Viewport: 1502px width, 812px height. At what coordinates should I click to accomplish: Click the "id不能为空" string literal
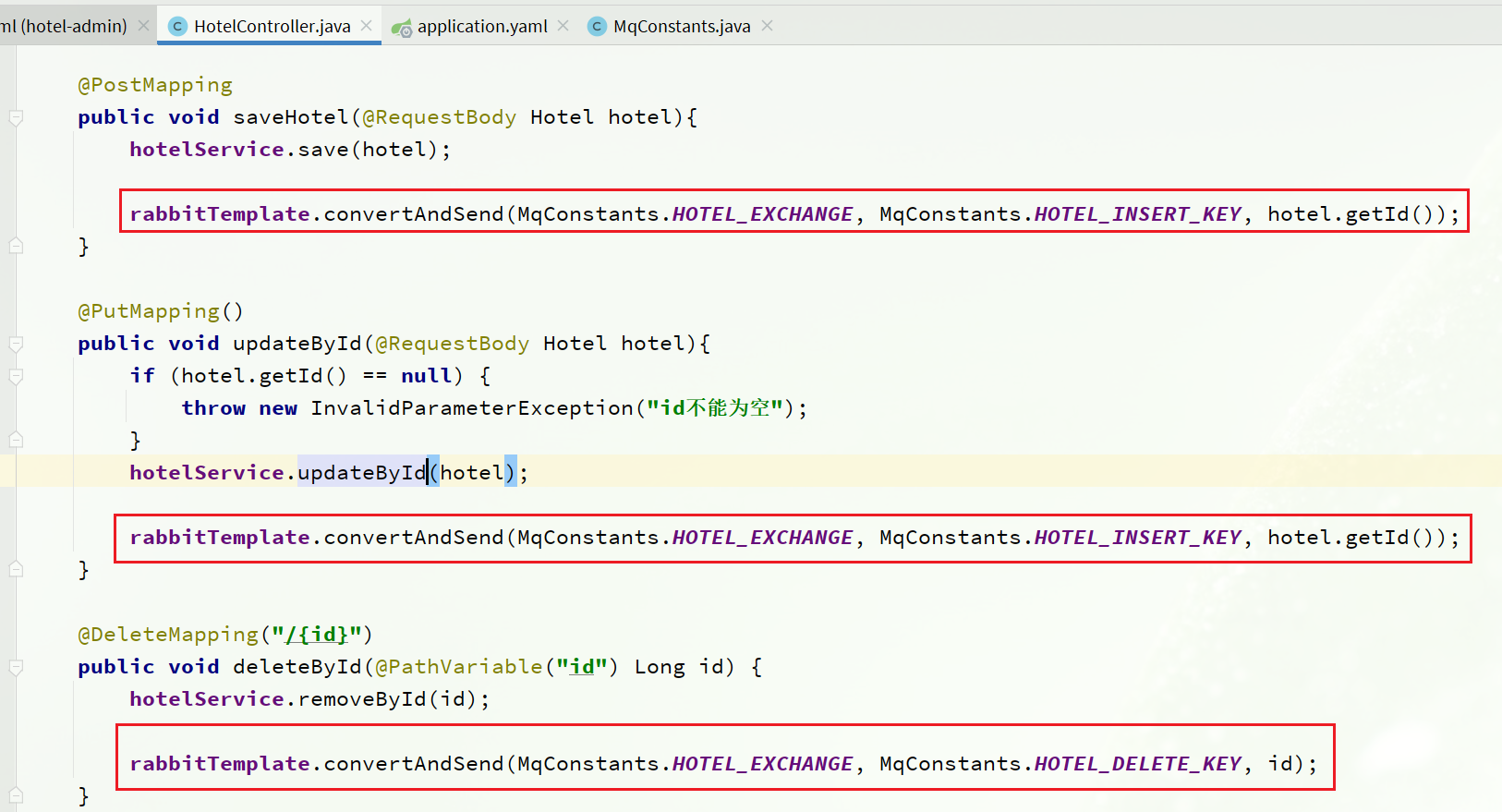(x=715, y=408)
